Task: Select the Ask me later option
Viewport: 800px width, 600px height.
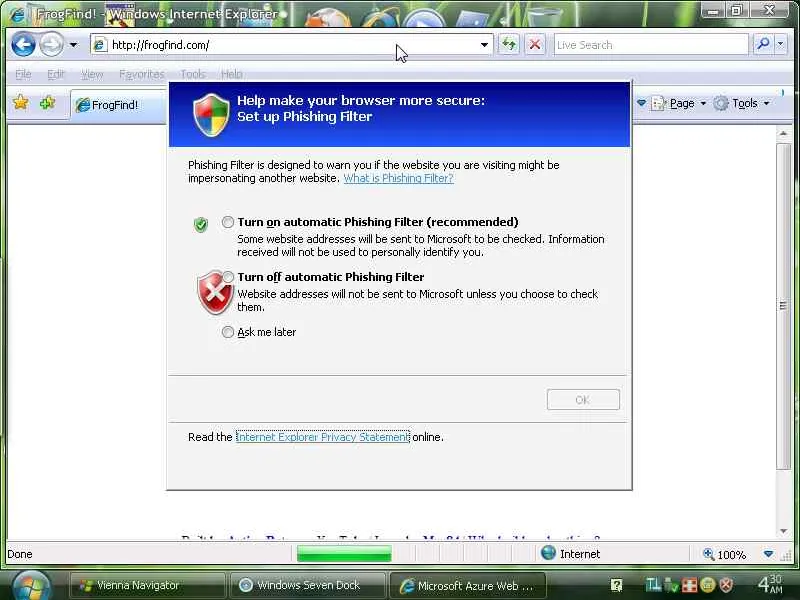Action: tap(228, 332)
